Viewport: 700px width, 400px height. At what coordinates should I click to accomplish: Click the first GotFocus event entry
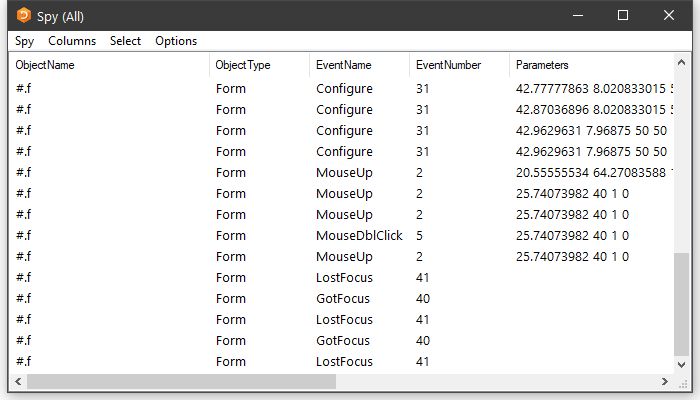343,299
